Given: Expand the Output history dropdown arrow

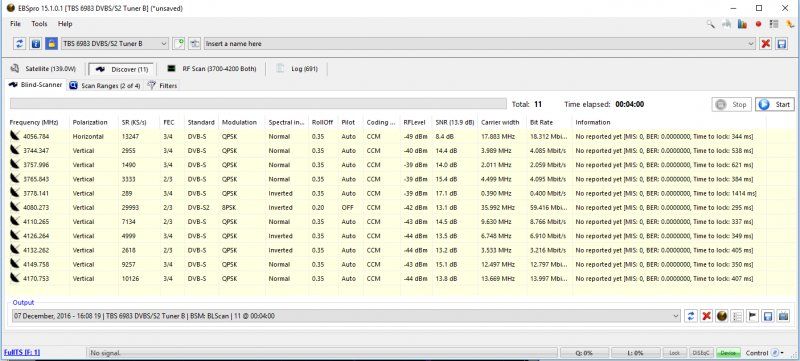Looking at the screenshot, I should pos(677,316).
